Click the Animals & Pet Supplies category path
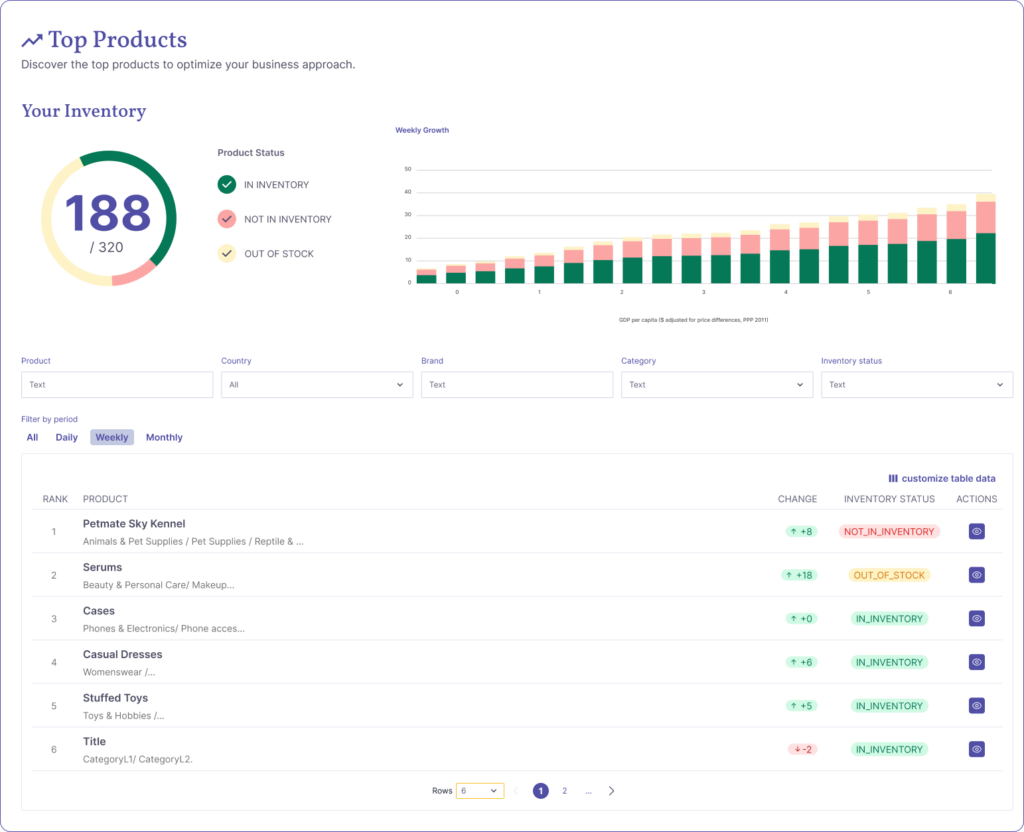This screenshot has height=832, width=1024. [193, 541]
